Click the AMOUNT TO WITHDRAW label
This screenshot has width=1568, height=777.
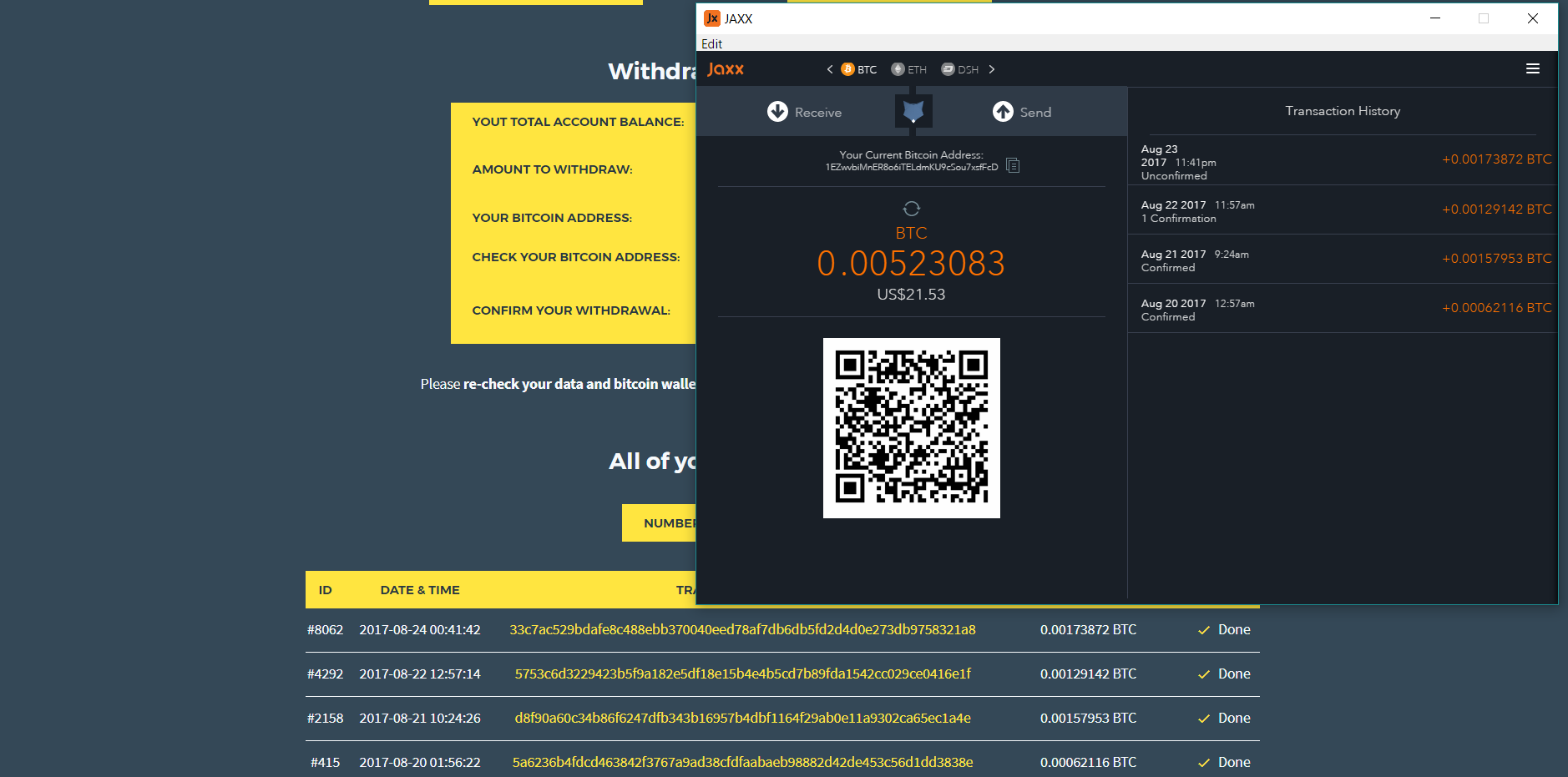point(552,169)
